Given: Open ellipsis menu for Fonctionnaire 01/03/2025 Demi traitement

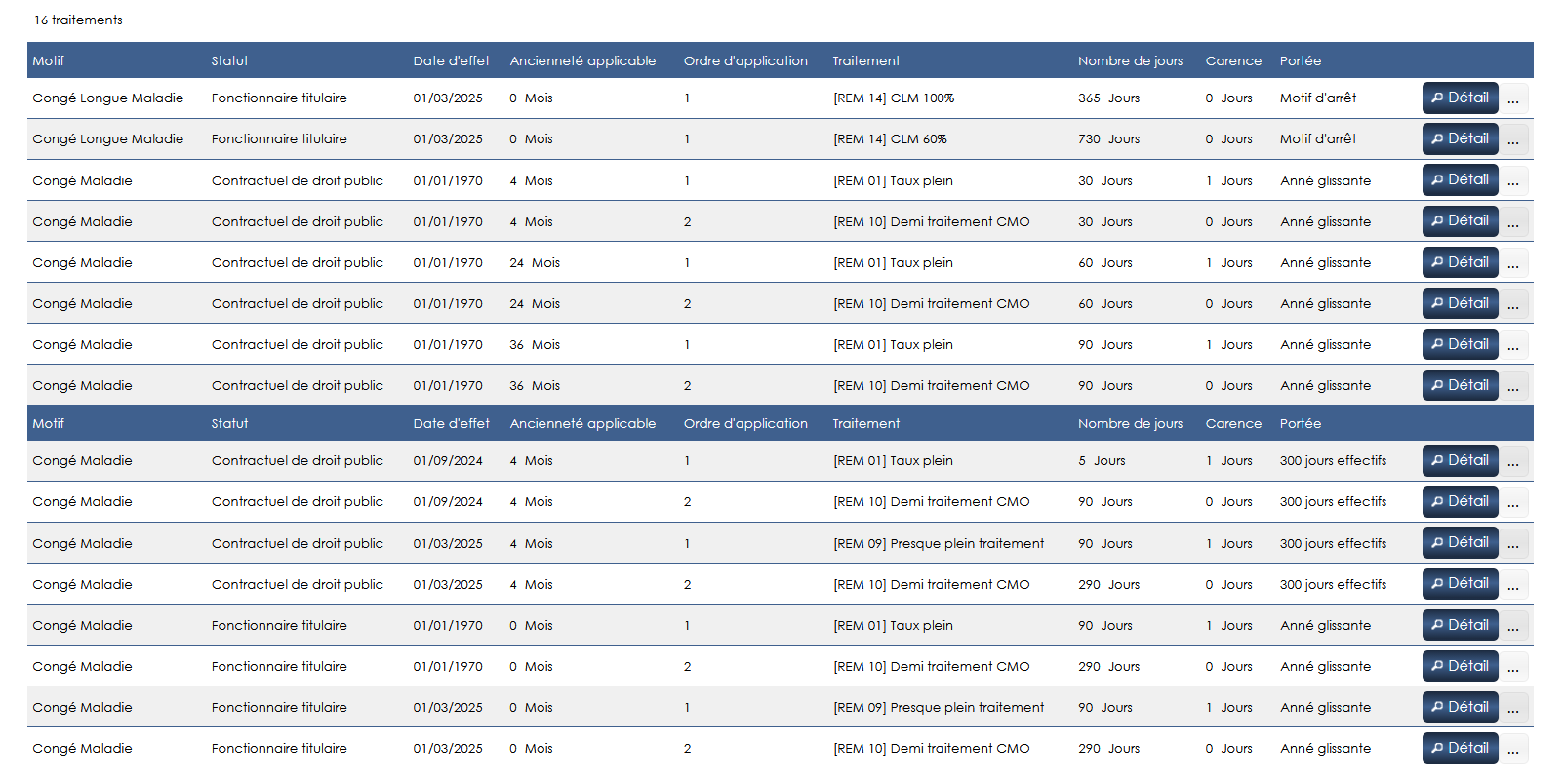Looking at the screenshot, I should pos(1513,750).
